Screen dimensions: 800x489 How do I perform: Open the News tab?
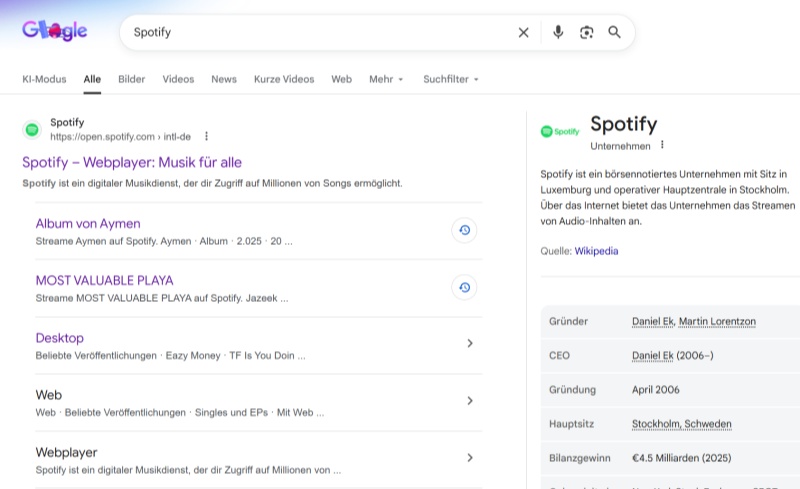(224, 79)
